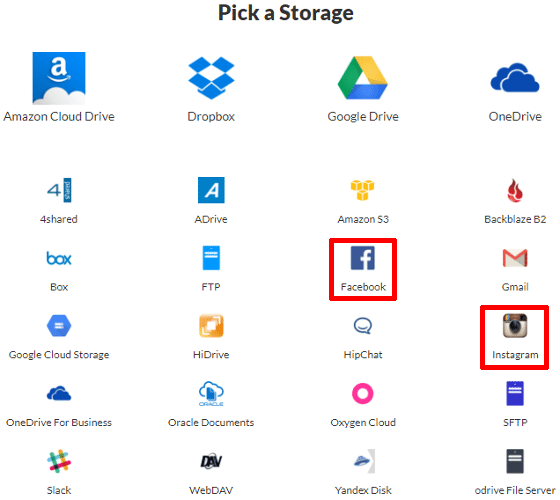
Task: Select the OneDrive cloud icon
Action: tap(515, 78)
